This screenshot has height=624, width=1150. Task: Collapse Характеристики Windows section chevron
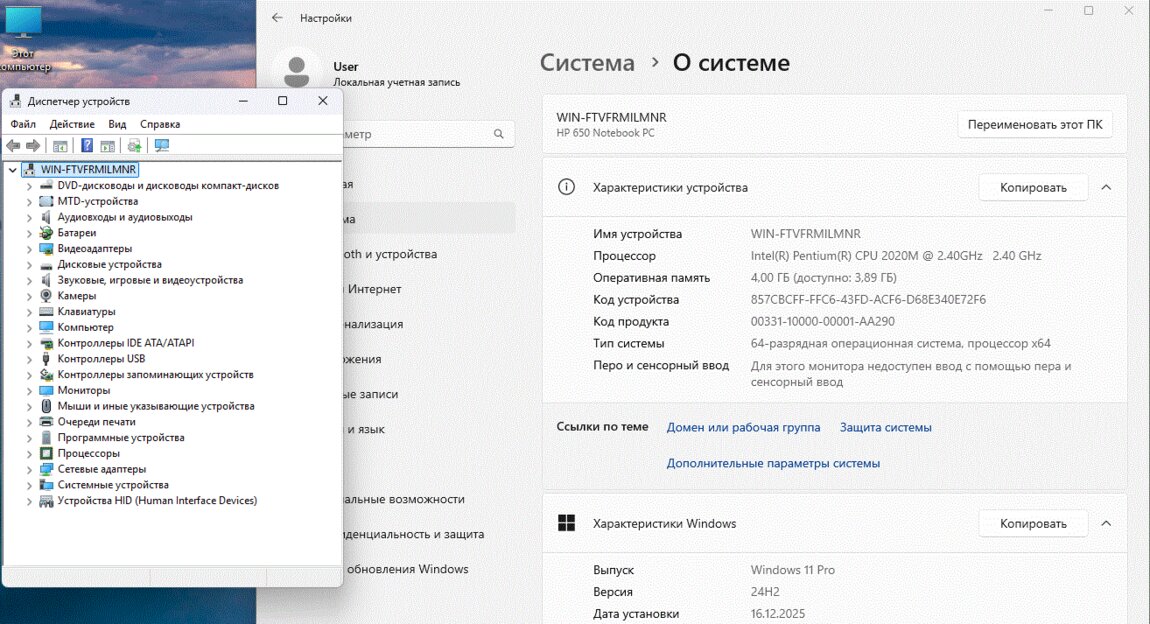[x=1106, y=523]
